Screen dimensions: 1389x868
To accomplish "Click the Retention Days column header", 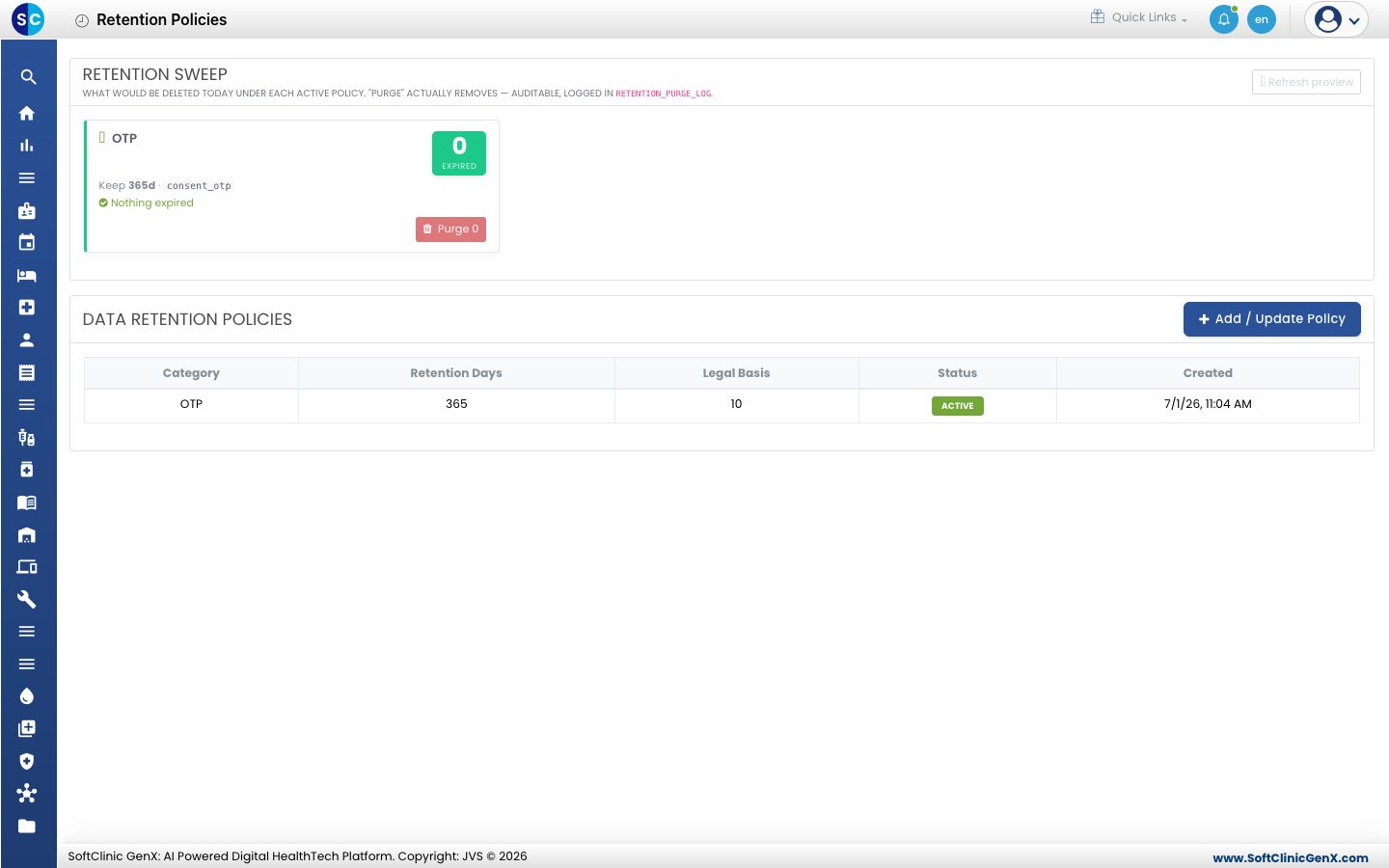I will coord(456,373).
